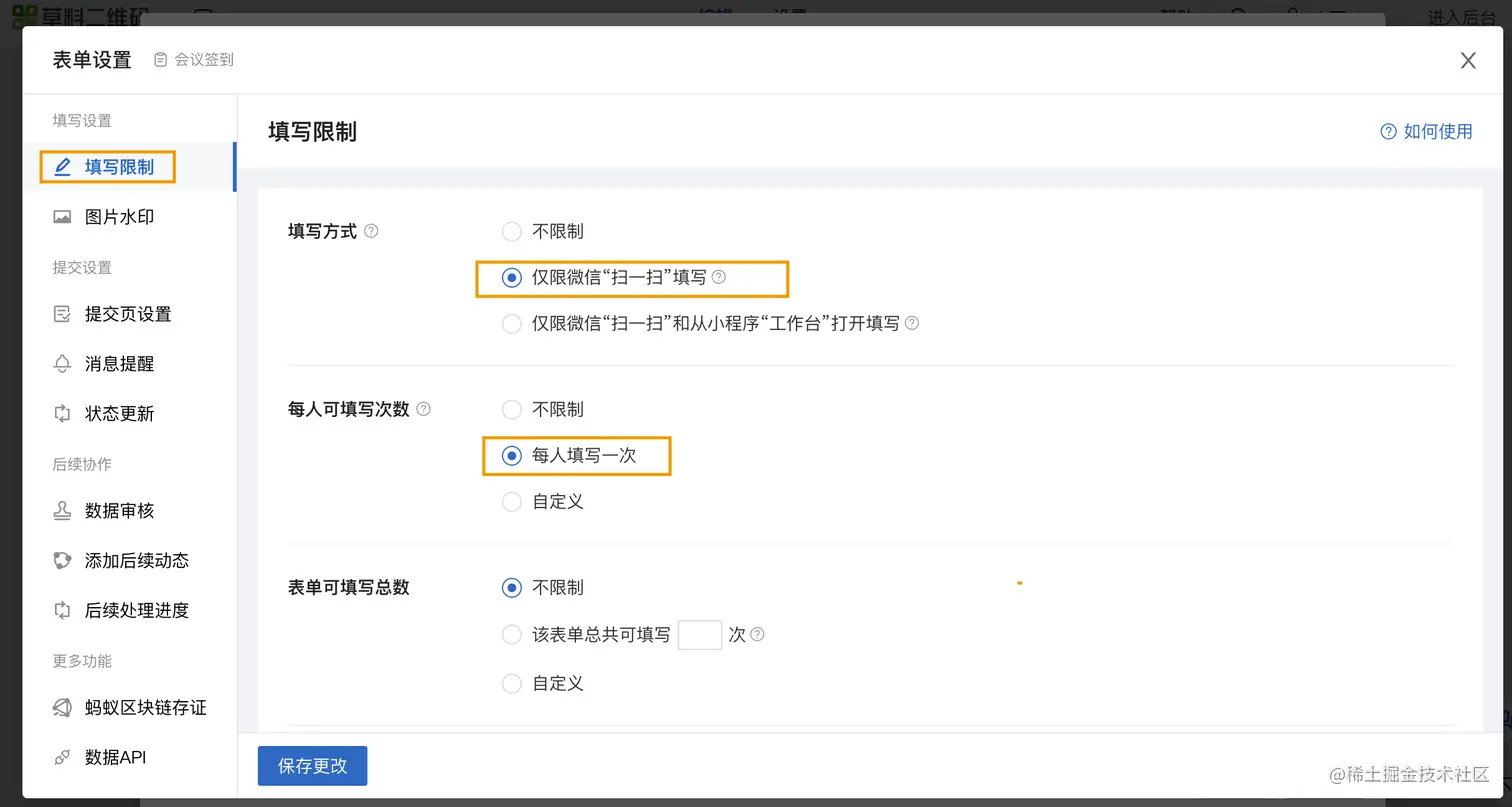Click help icon after “工作台”打开填写 option
The height and width of the screenshot is (807, 1512).
[911, 323]
